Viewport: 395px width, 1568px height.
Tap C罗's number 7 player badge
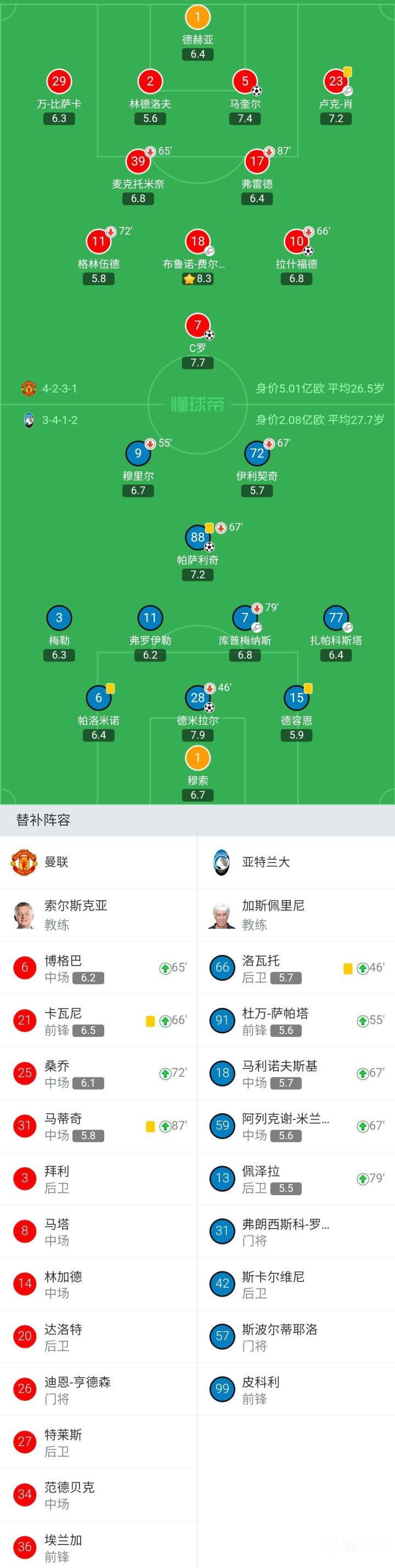click(x=197, y=325)
